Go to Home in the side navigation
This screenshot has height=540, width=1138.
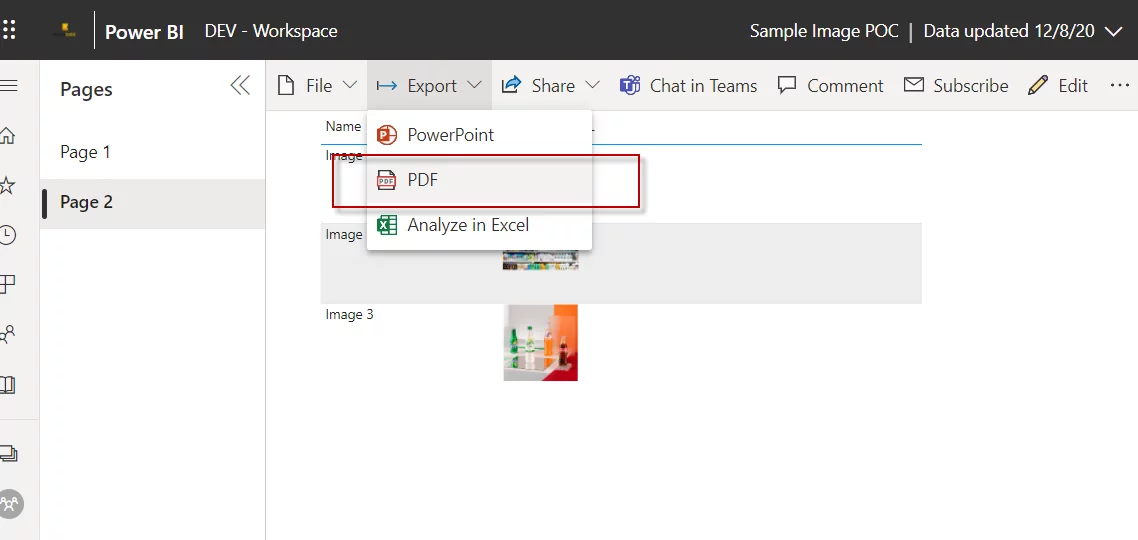[7, 136]
